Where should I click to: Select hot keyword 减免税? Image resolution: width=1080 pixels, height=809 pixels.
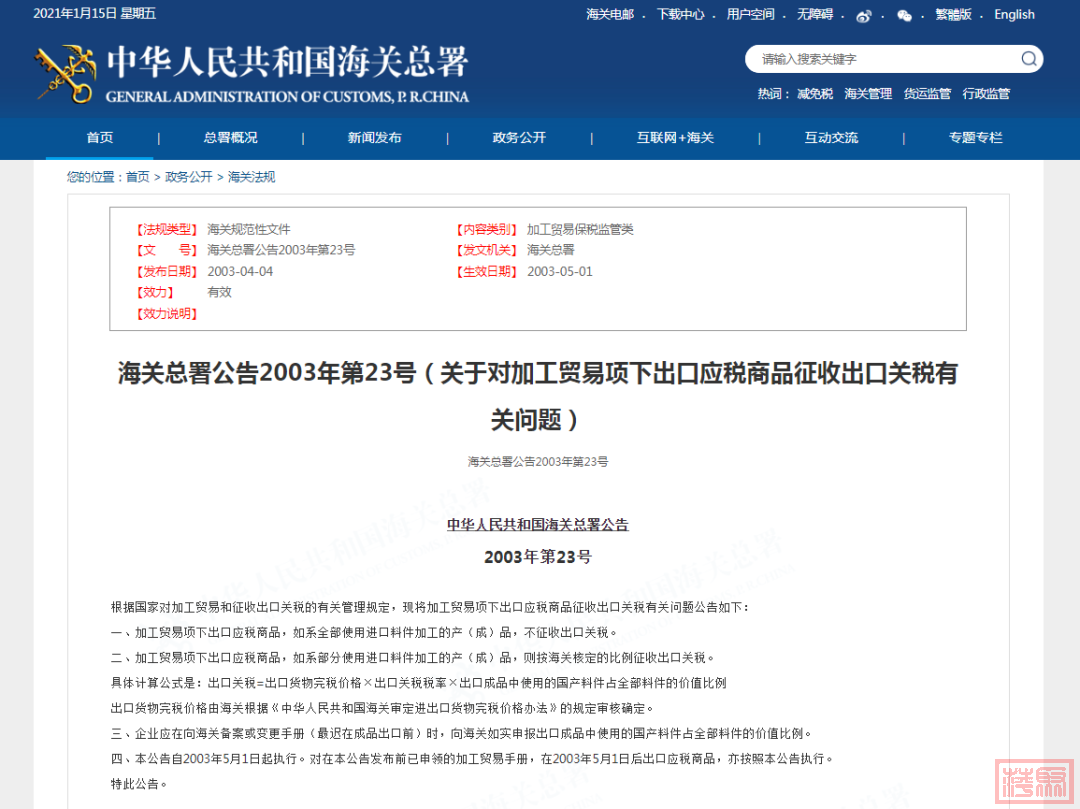tap(815, 94)
